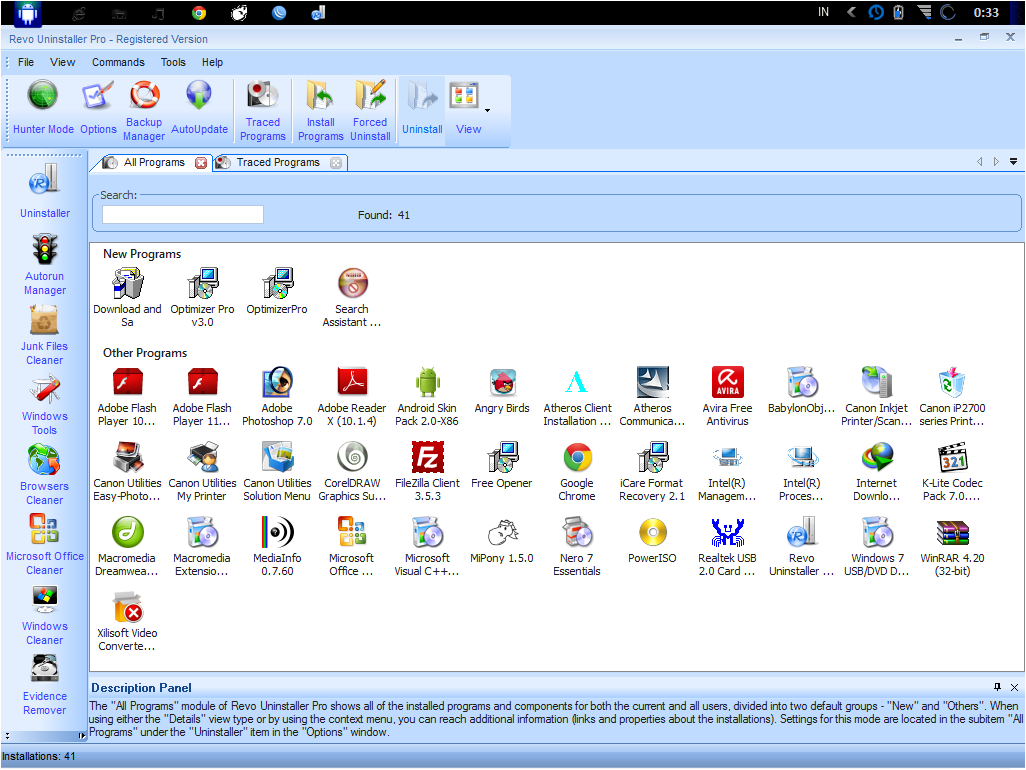Select Adobe Reader X (10.1.4)
The height and width of the screenshot is (770, 1026).
click(x=352, y=396)
